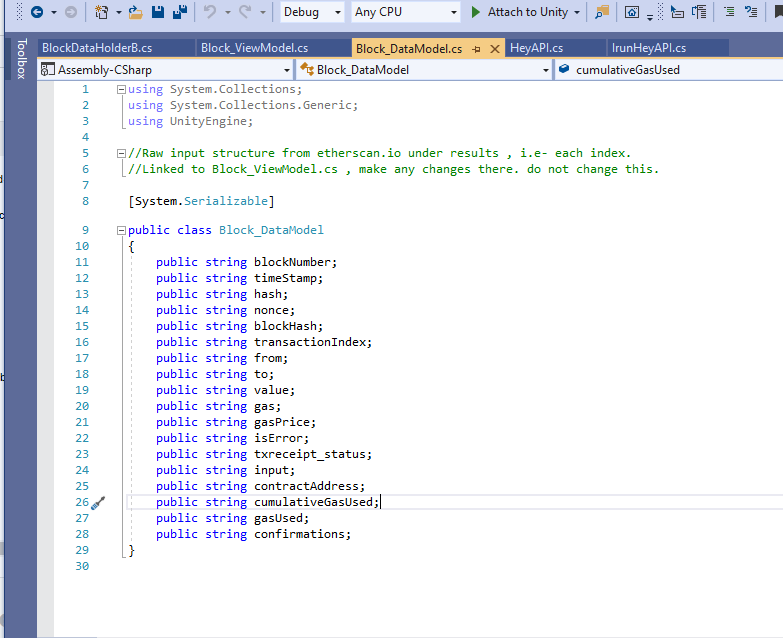Screen dimensions: 783x638
Task: Switch to the Block_ViewModel.cs tab
Action: click(x=254, y=48)
